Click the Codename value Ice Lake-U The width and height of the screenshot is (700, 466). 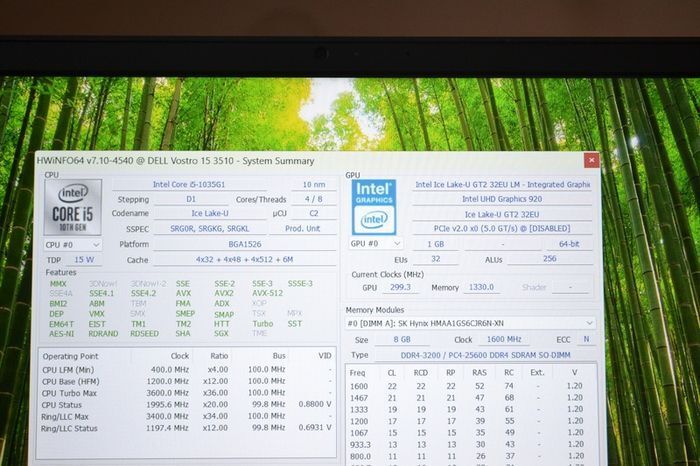pos(210,213)
